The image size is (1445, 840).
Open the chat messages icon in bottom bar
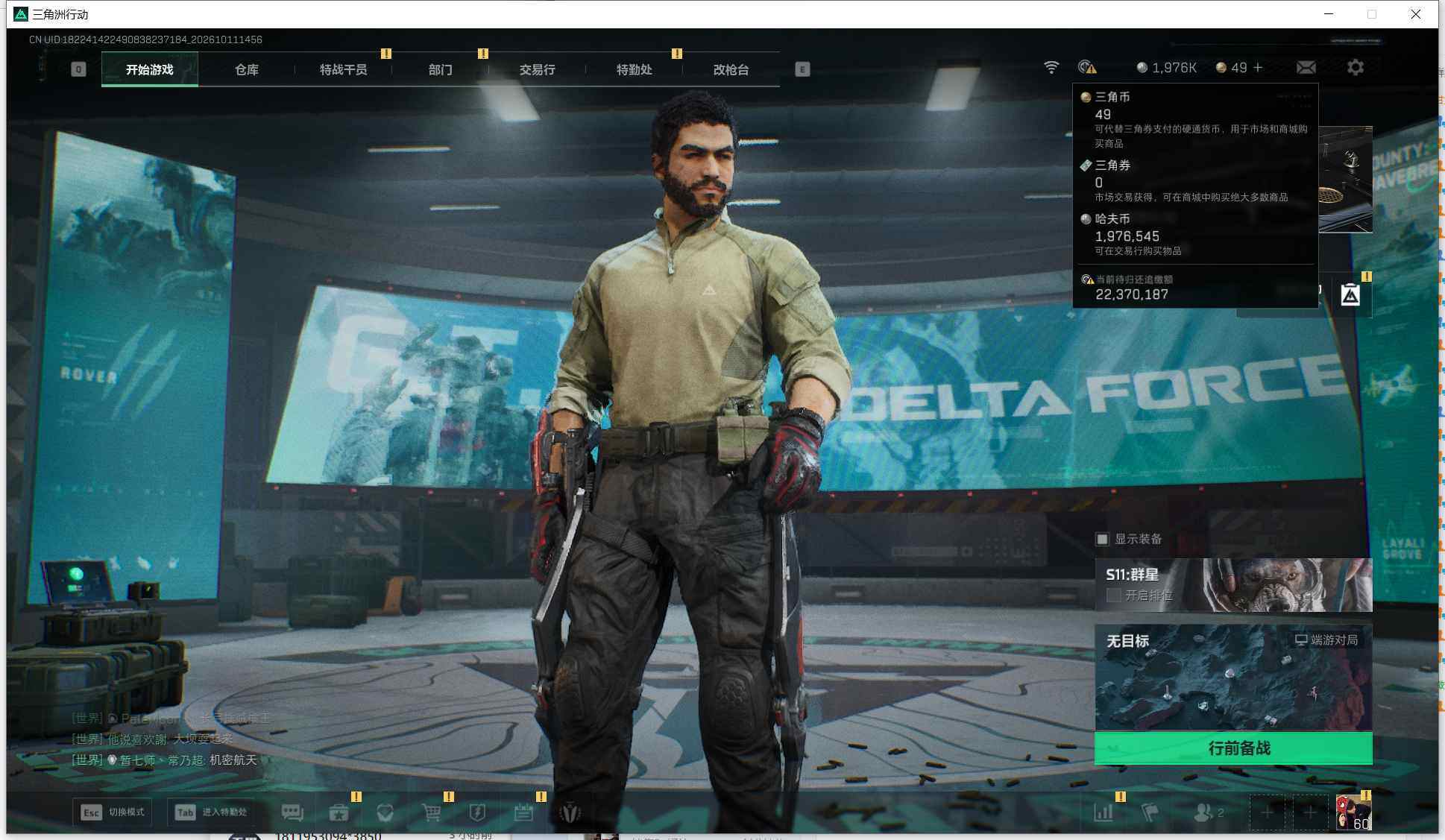pos(292,812)
